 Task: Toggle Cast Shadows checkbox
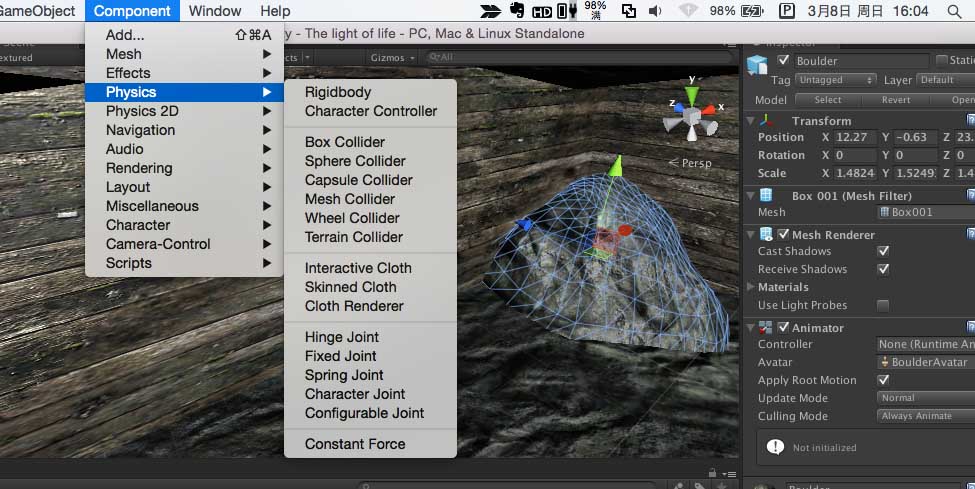click(883, 251)
